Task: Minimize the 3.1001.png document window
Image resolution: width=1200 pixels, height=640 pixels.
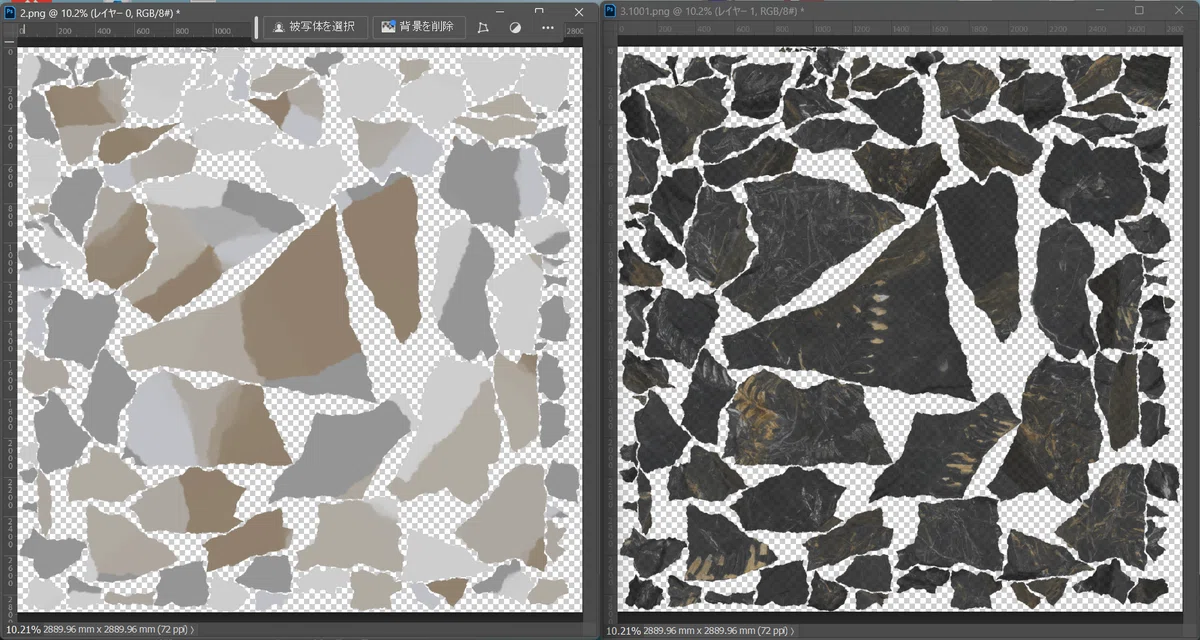Action: [x=1100, y=9]
